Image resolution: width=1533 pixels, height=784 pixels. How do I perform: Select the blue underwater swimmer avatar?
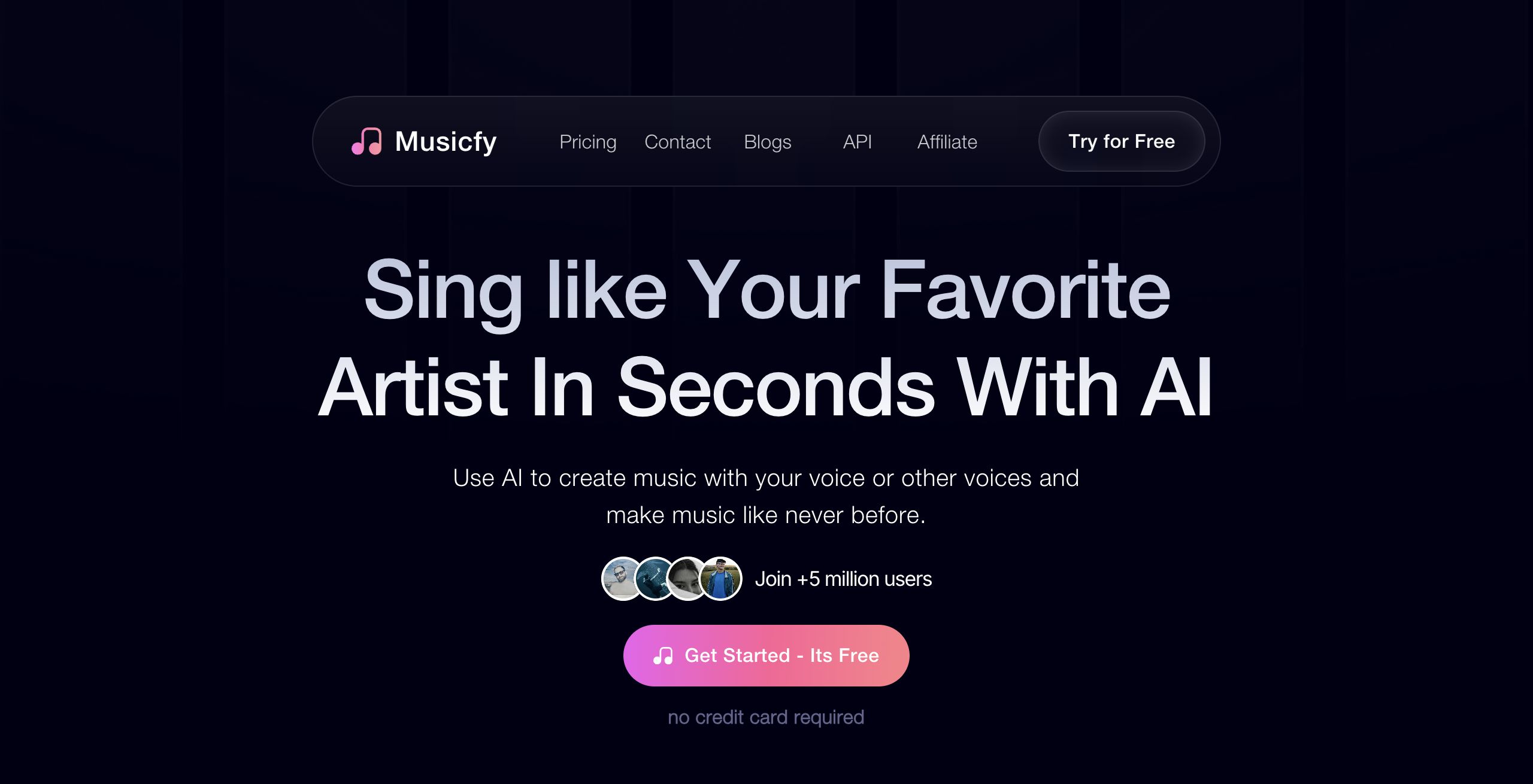pos(655,579)
